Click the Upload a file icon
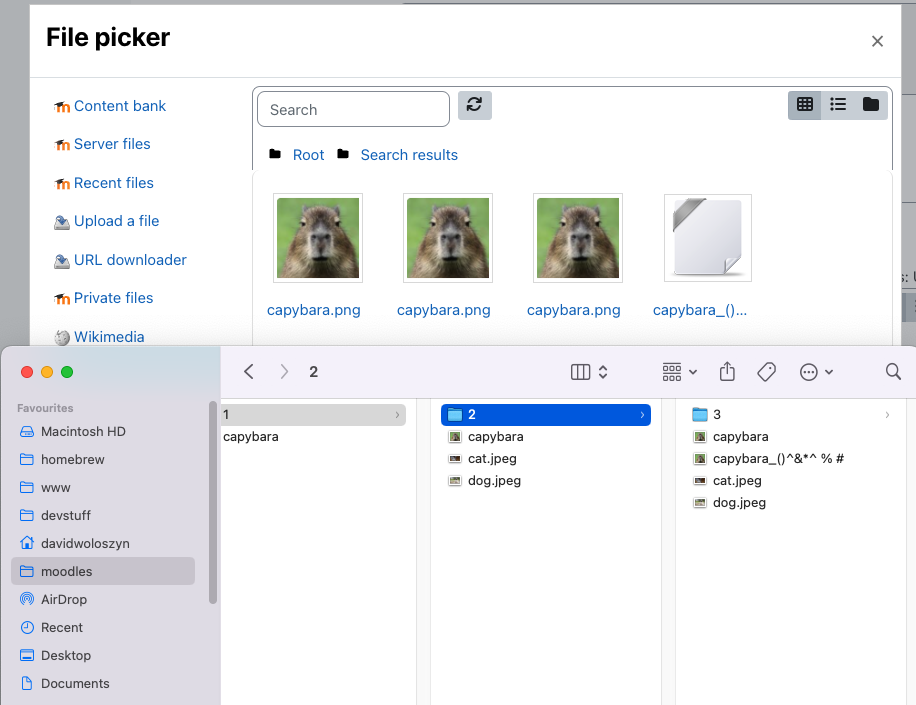The image size is (916, 705). point(62,222)
